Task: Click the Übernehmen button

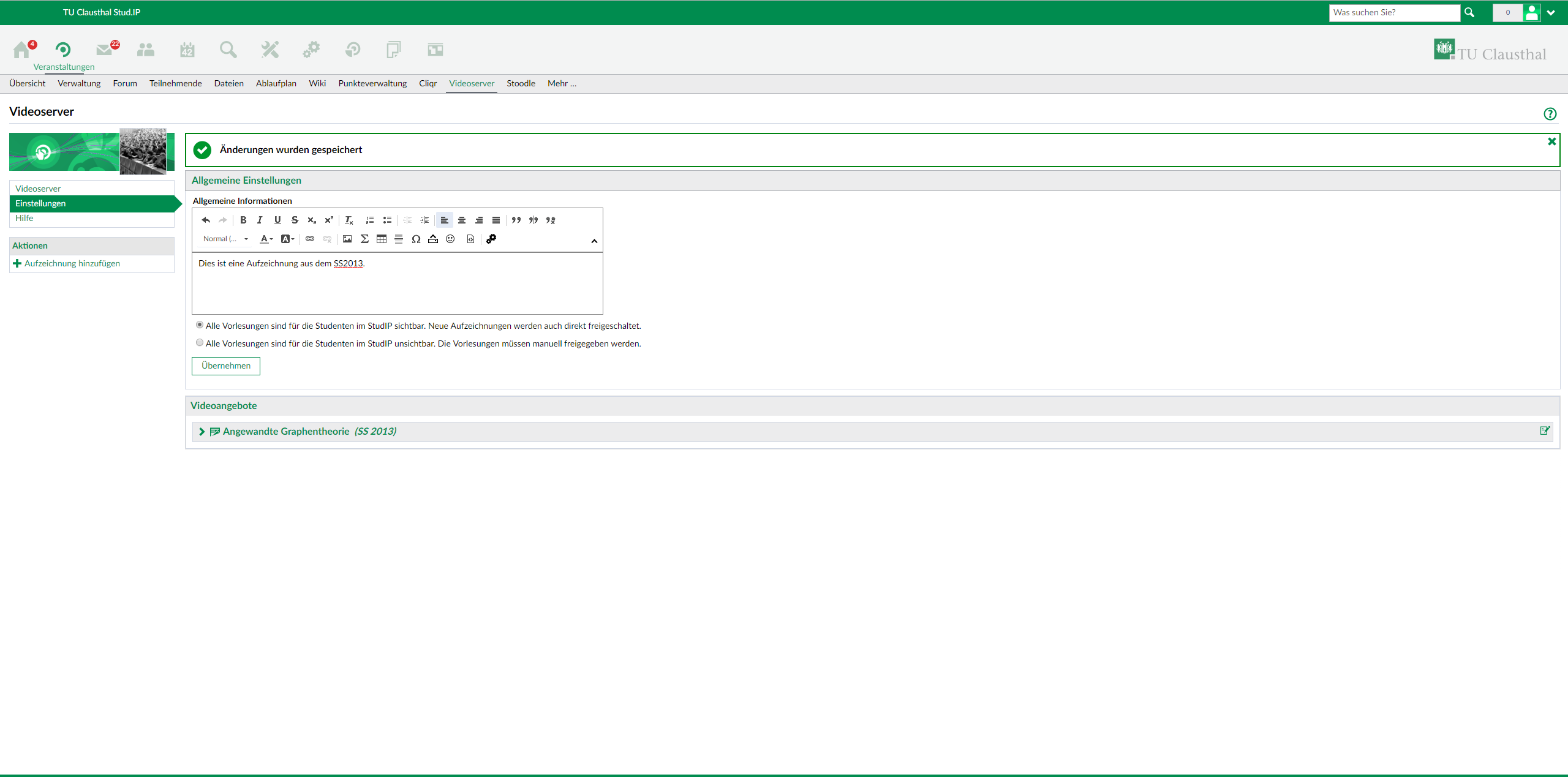Action: pyautogui.click(x=226, y=366)
